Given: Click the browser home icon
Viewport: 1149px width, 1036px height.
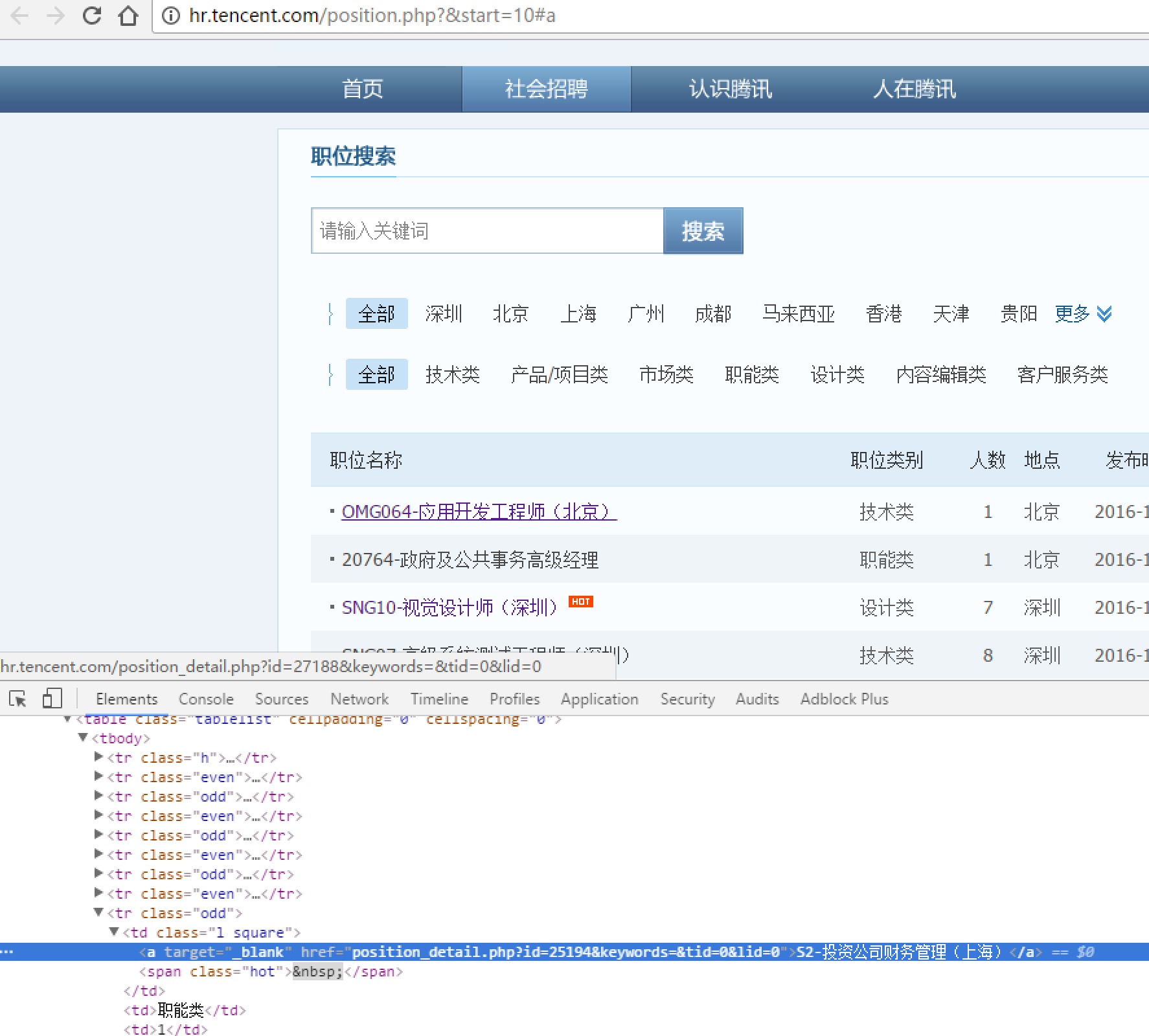Looking at the screenshot, I should pos(128,16).
